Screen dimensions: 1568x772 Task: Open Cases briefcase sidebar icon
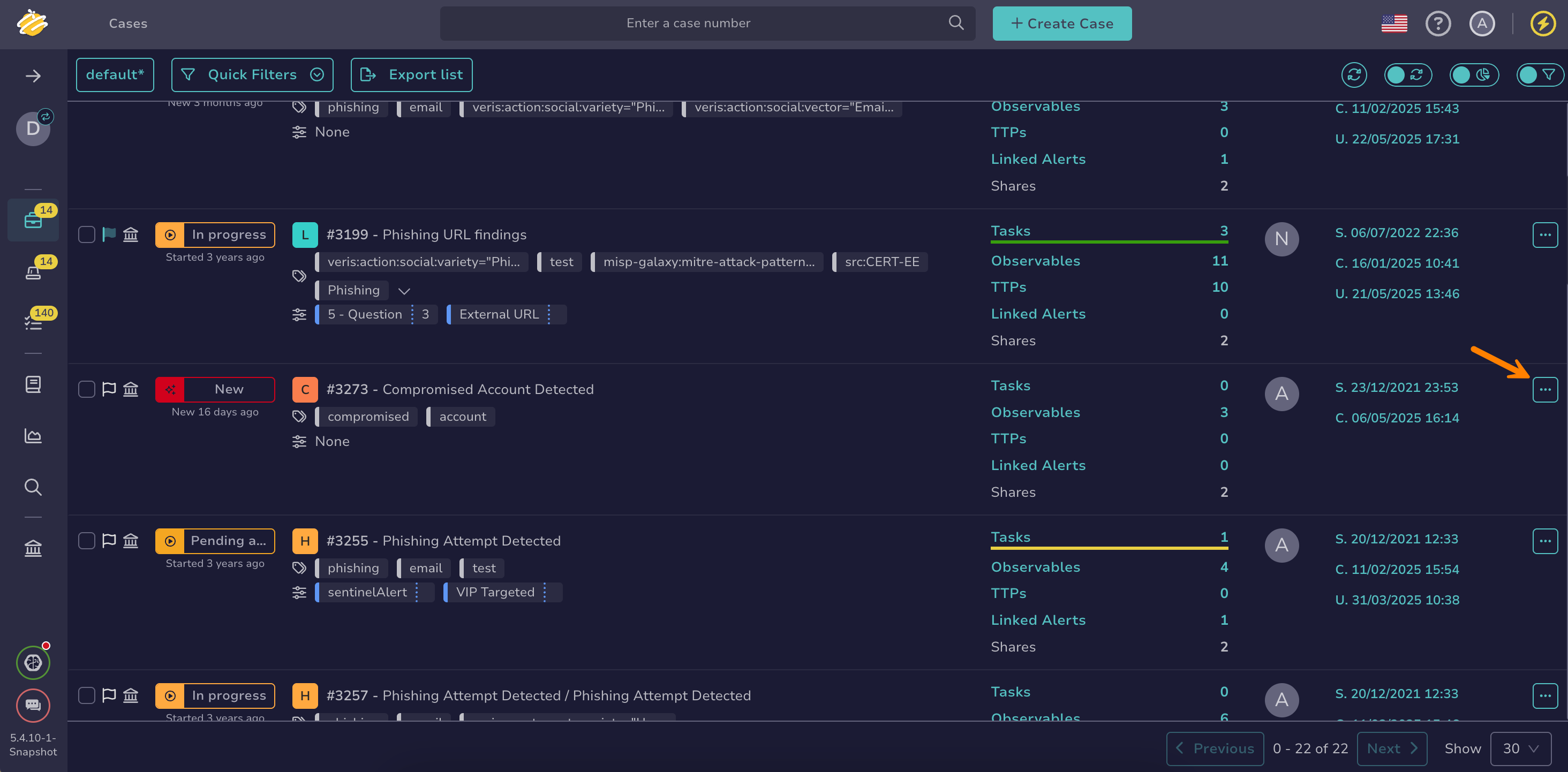tap(33, 220)
